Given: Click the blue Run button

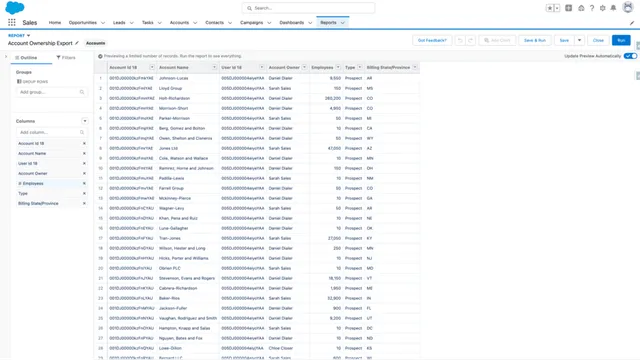Looking at the screenshot, I should tap(621, 40).
